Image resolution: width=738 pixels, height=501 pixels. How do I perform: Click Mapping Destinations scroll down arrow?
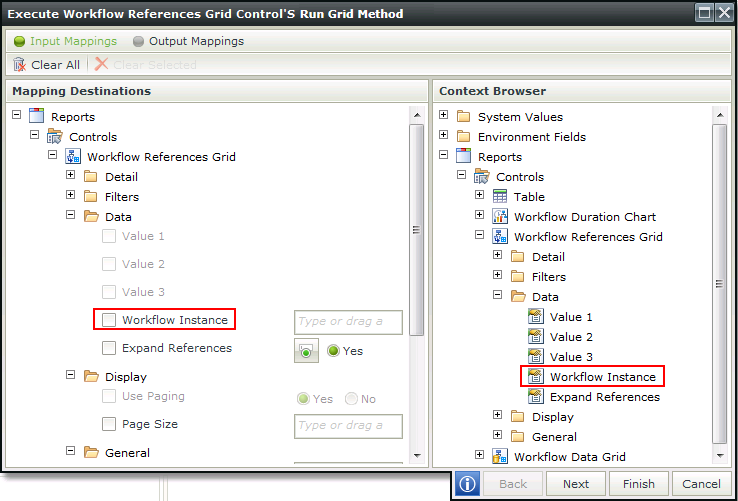(x=417, y=455)
